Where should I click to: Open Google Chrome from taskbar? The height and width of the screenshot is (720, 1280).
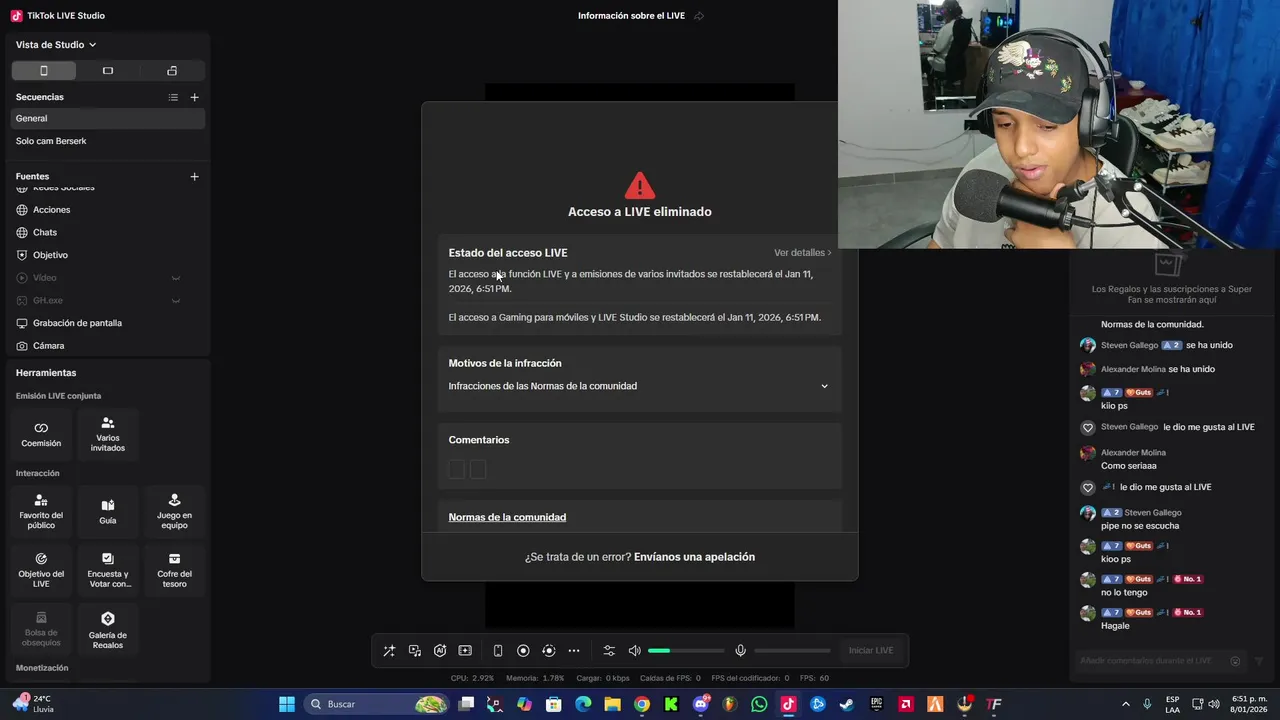coord(642,704)
